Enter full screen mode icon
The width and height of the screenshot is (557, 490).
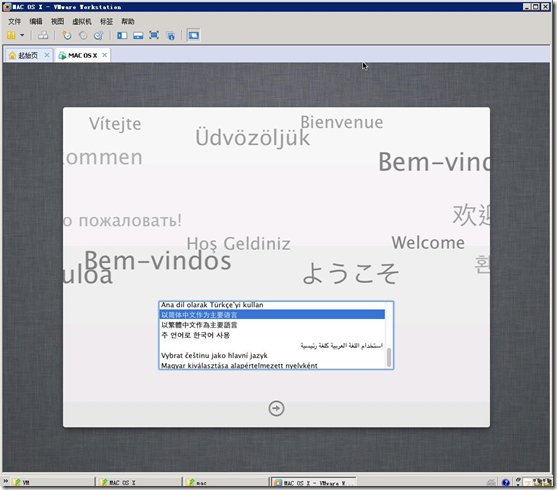[x=154, y=35]
